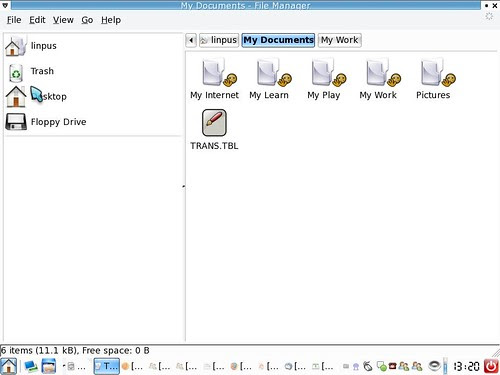Open the window menu arrow in title bar
Viewport: 500px width, 375px height.
tap(5, 5)
